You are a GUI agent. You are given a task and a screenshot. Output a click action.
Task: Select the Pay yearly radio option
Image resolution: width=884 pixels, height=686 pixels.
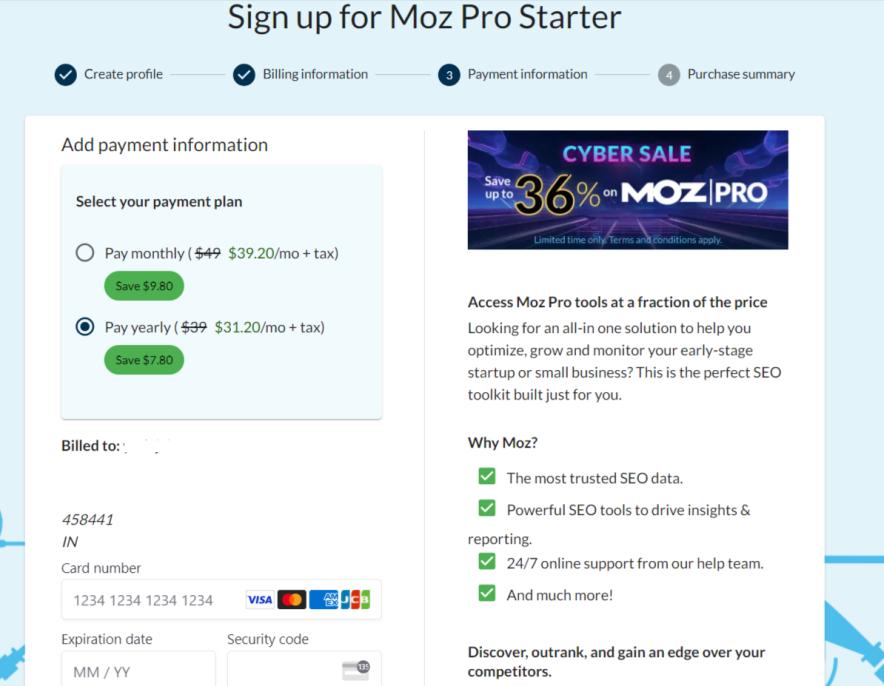tap(85, 327)
